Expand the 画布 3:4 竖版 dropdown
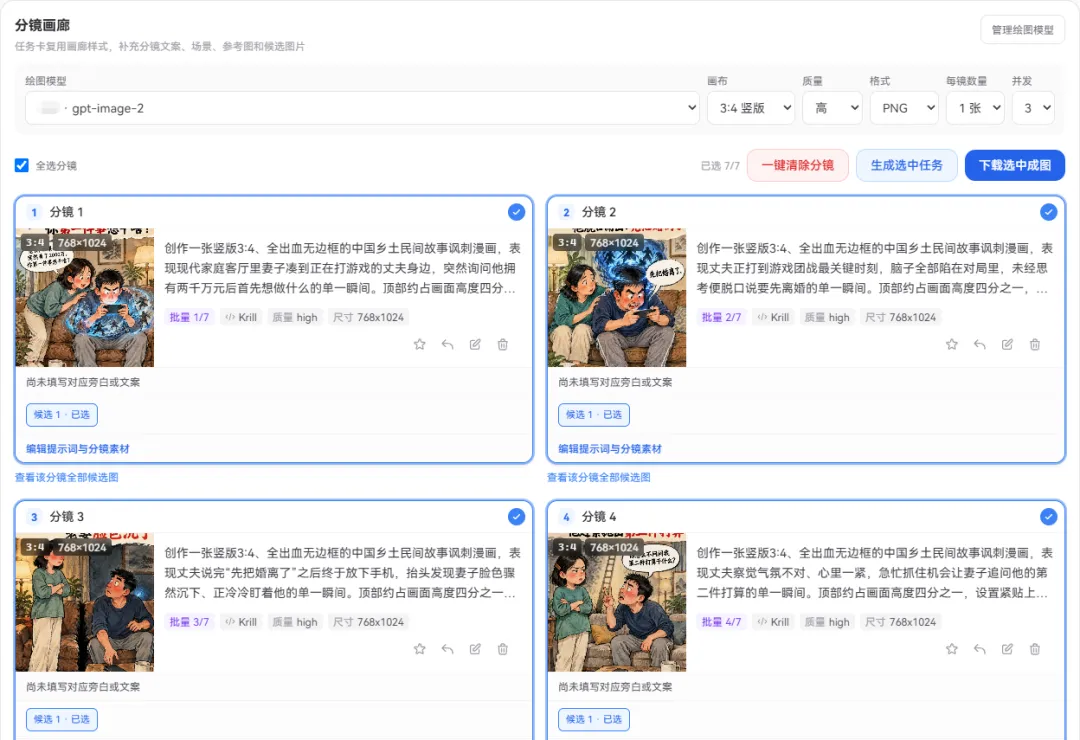Screen dimensions: 1080x740 [x=751, y=108]
